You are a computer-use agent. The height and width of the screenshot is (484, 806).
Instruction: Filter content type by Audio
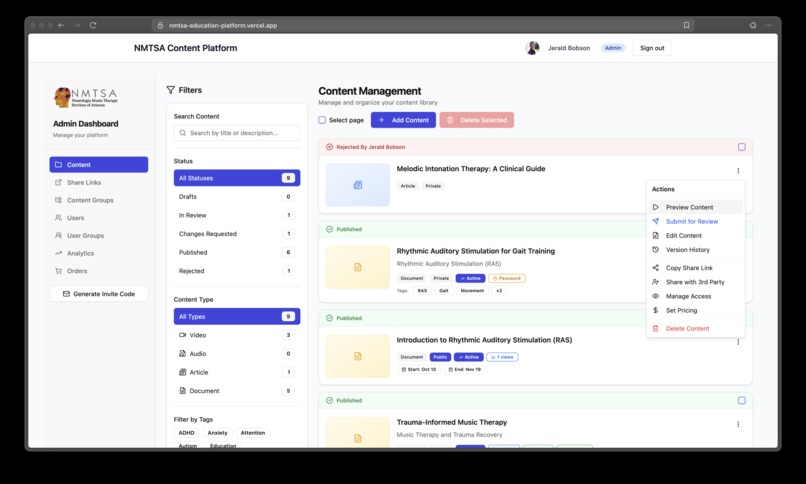237,353
